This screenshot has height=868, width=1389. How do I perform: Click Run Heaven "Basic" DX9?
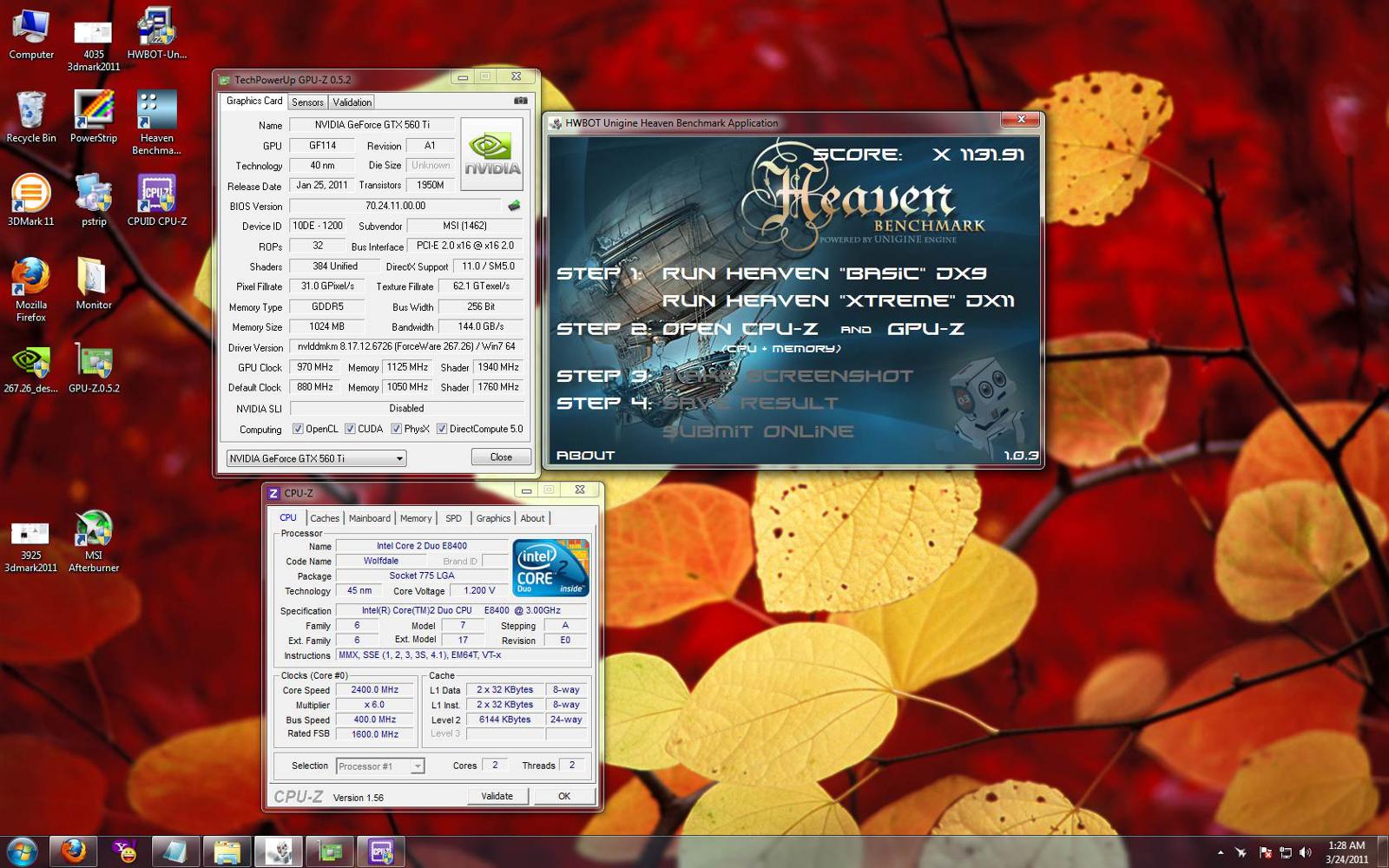point(824,273)
